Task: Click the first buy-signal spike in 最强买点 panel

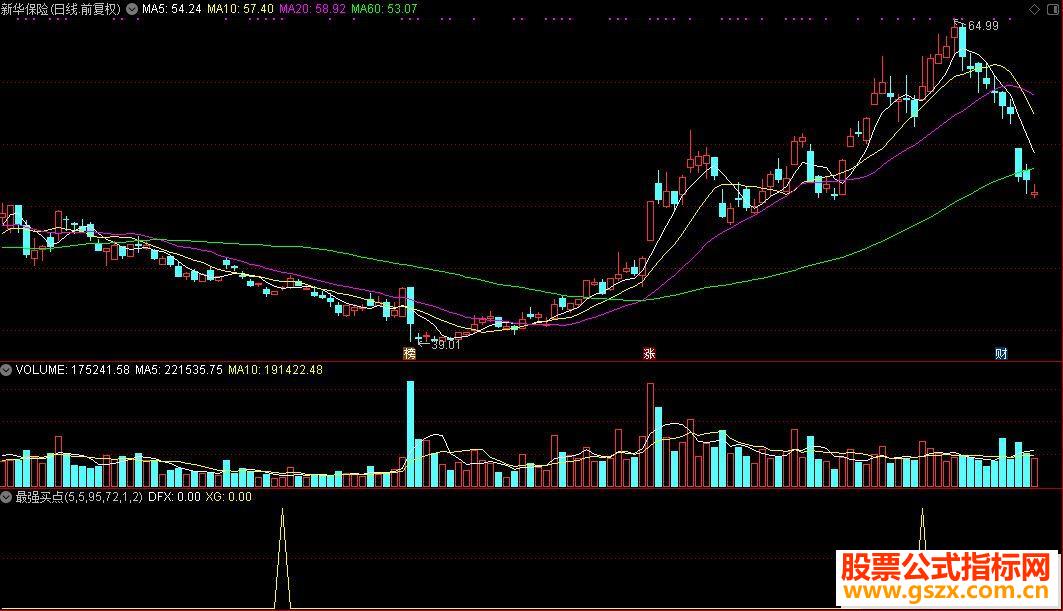Action: coord(283,559)
